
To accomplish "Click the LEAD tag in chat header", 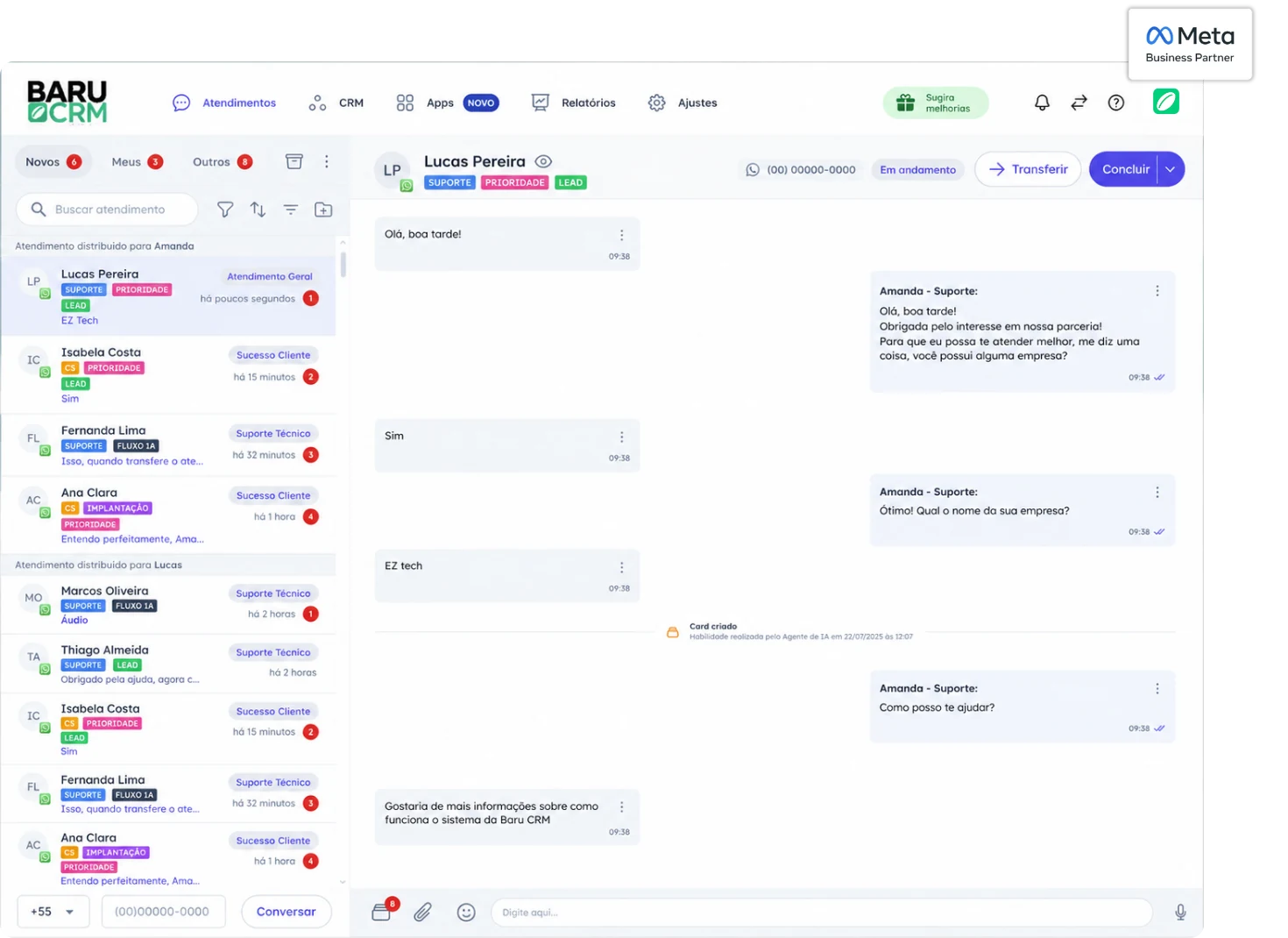I will click(x=570, y=182).
